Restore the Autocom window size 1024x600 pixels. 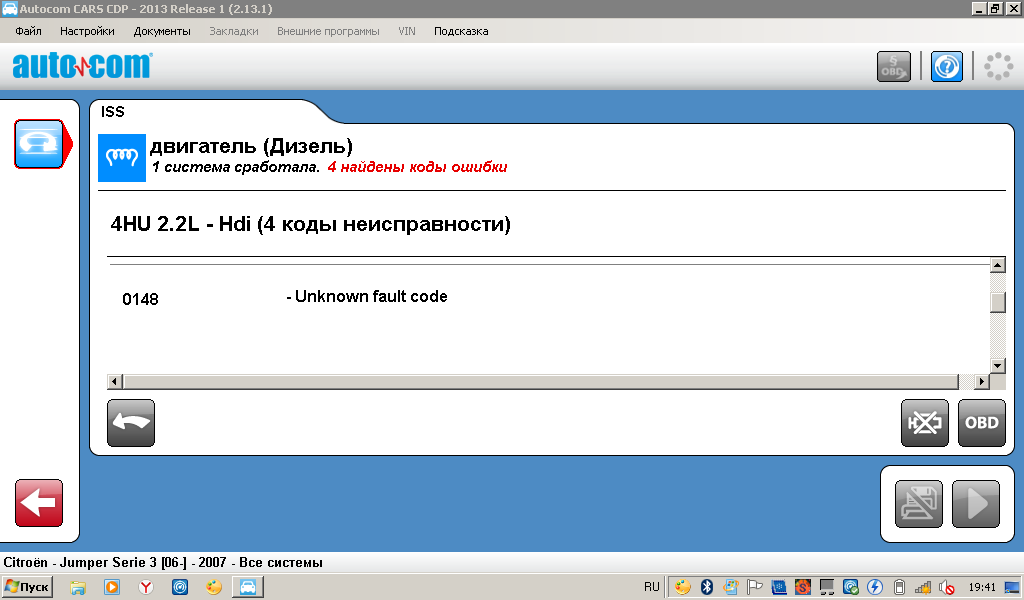pos(995,8)
